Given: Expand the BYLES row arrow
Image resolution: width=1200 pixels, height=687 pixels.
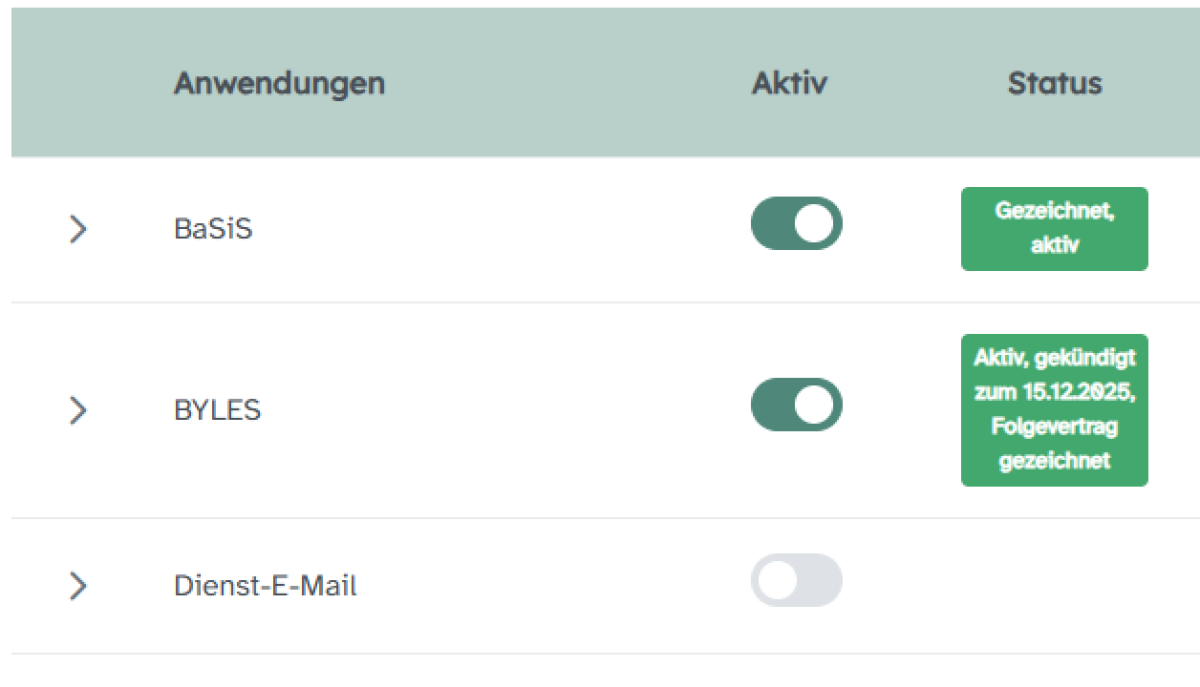Looking at the screenshot, I should tap(78, 410).
